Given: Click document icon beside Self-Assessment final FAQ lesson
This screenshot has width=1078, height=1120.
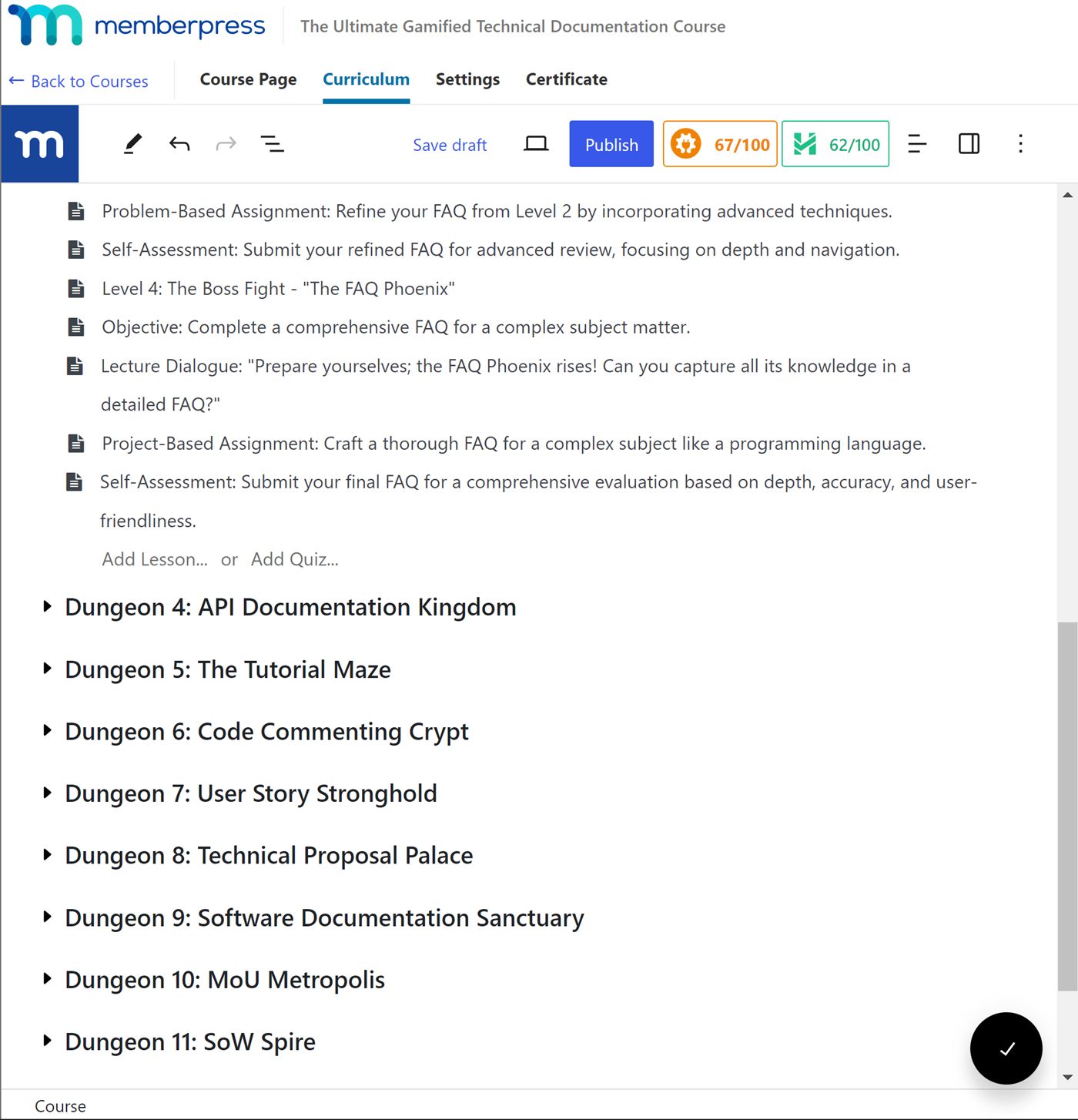Looking at the screenshot, I should coord(74,482).
